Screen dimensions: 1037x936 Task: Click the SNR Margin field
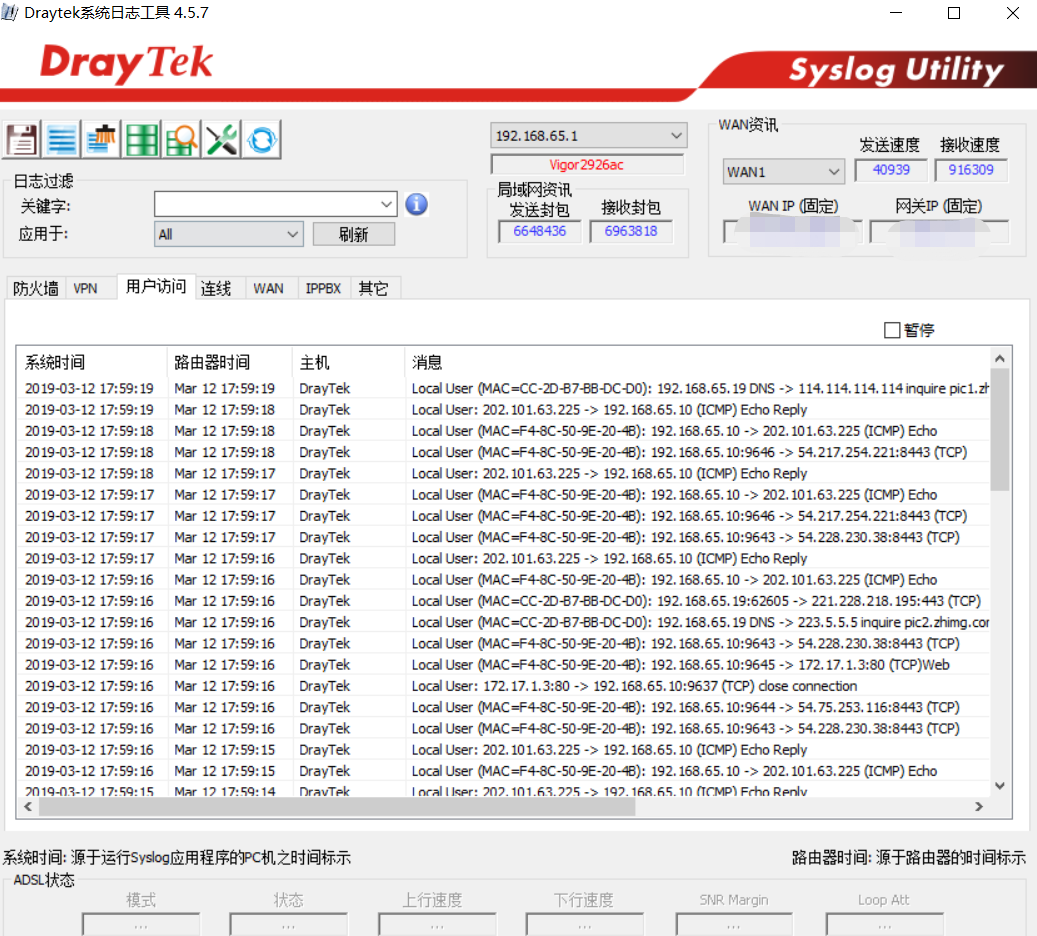point(734,925)
